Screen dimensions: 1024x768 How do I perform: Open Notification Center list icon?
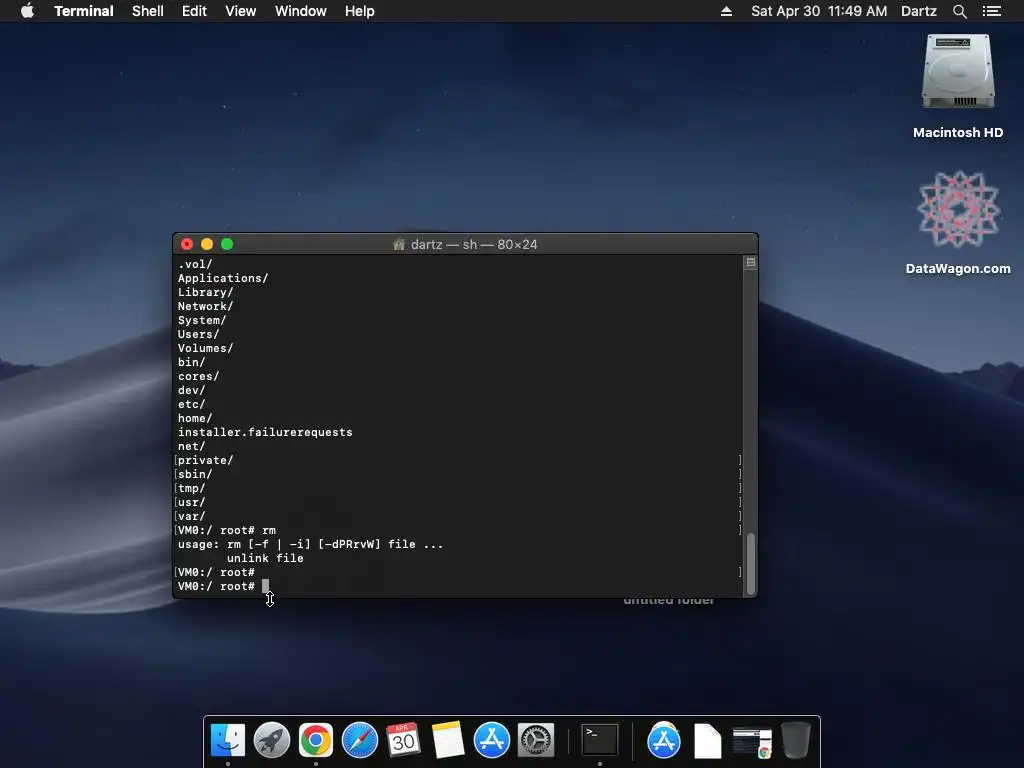pos(992,11)
